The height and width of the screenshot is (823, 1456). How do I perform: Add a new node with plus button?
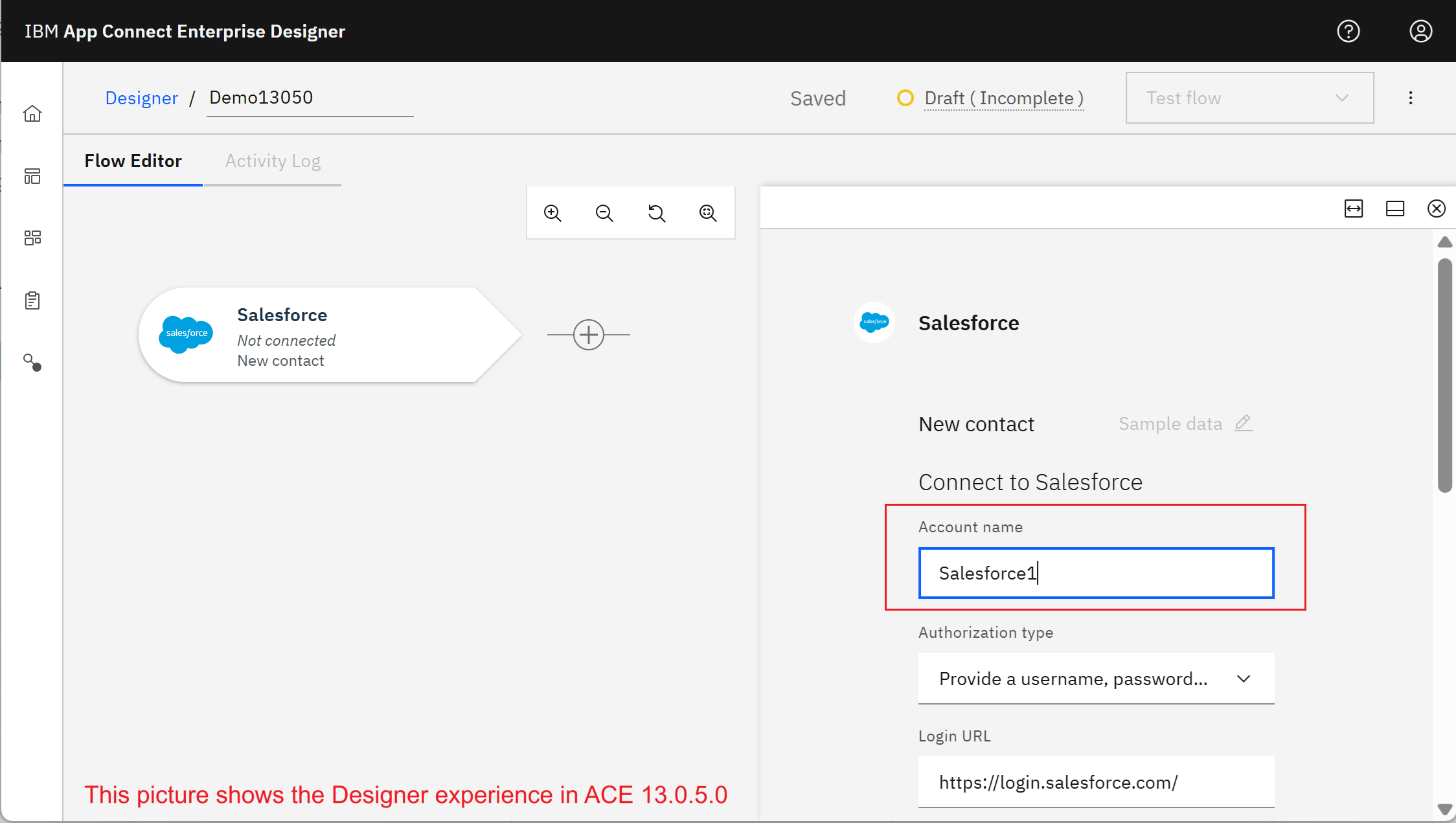tap(588, 335)
